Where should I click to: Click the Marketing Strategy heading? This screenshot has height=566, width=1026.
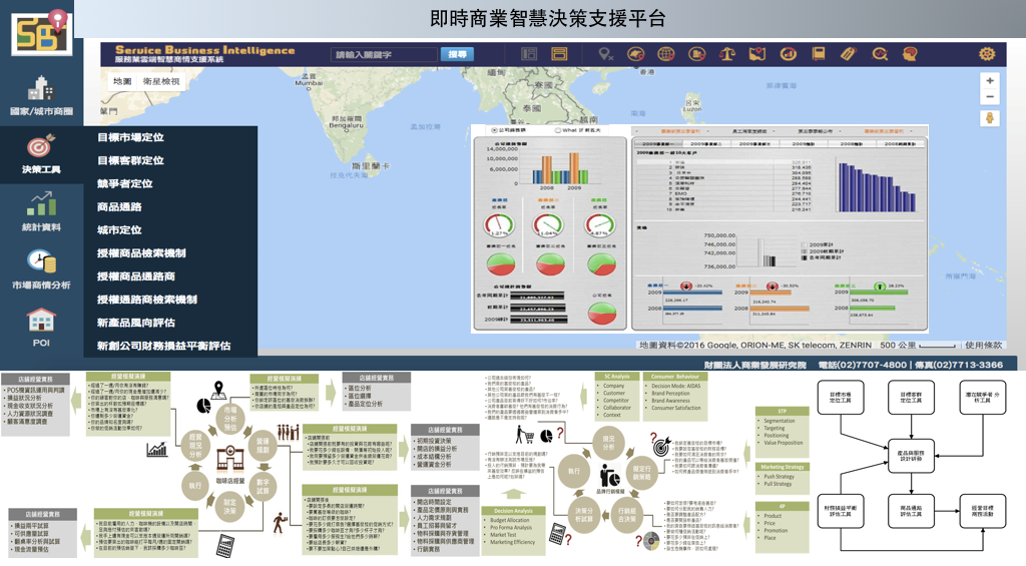783,467
